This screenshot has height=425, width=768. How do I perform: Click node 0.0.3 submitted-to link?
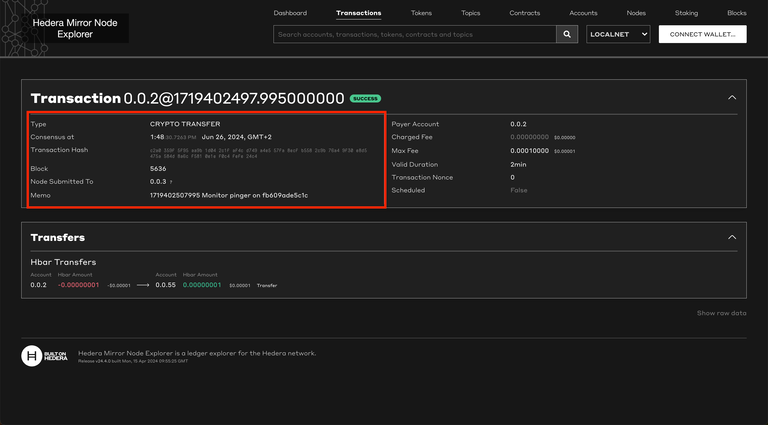coord(158,181)
